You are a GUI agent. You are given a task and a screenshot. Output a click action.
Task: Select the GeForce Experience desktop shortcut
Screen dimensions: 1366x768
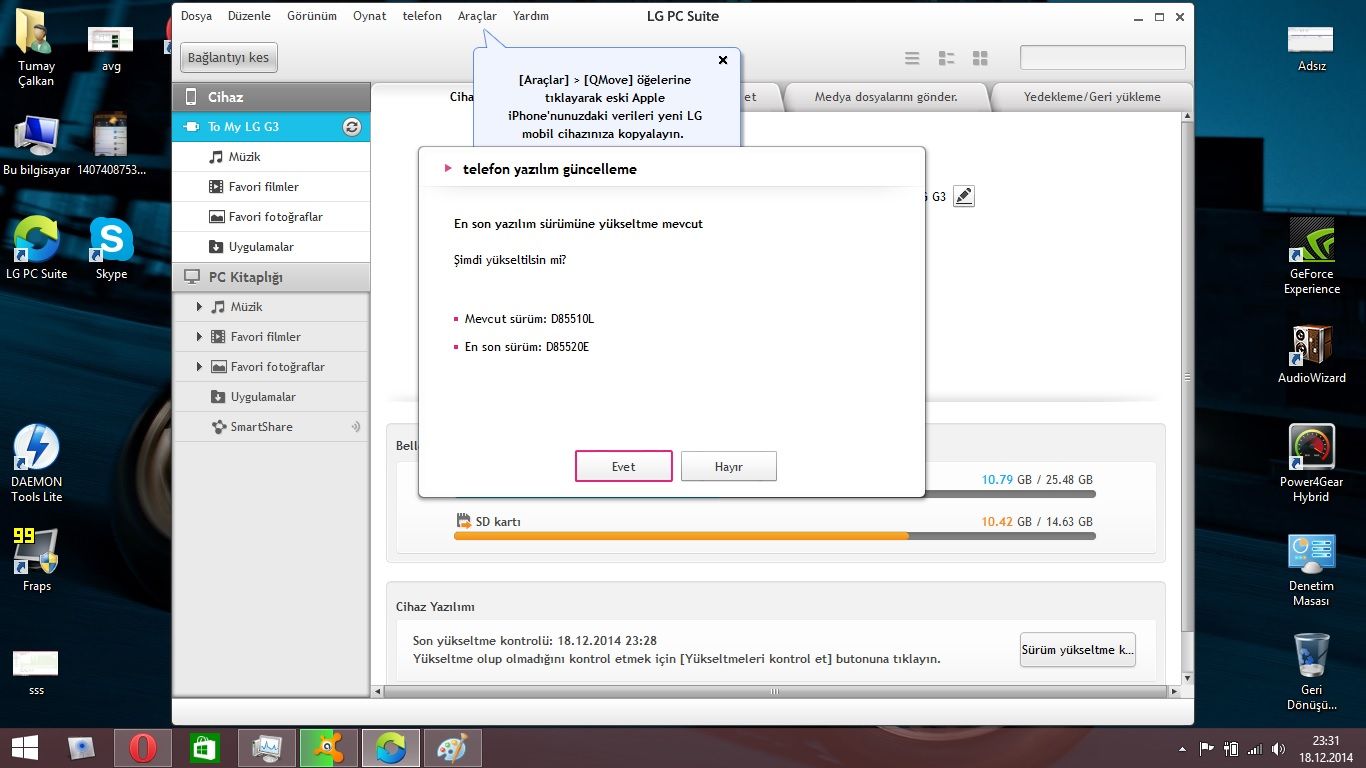click(1311, 255)
